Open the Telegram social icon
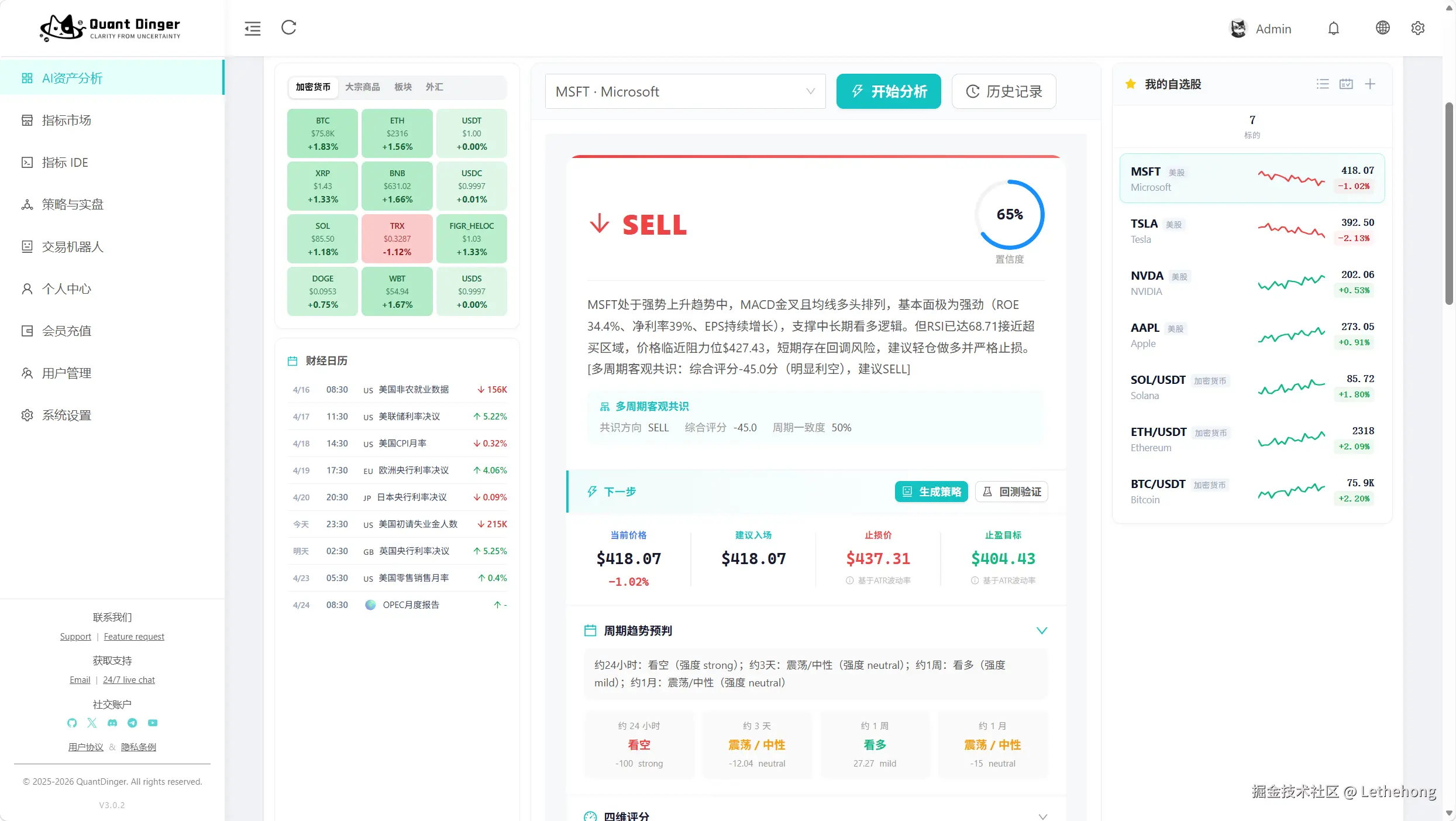1456x821 pixels. (132, 723)
